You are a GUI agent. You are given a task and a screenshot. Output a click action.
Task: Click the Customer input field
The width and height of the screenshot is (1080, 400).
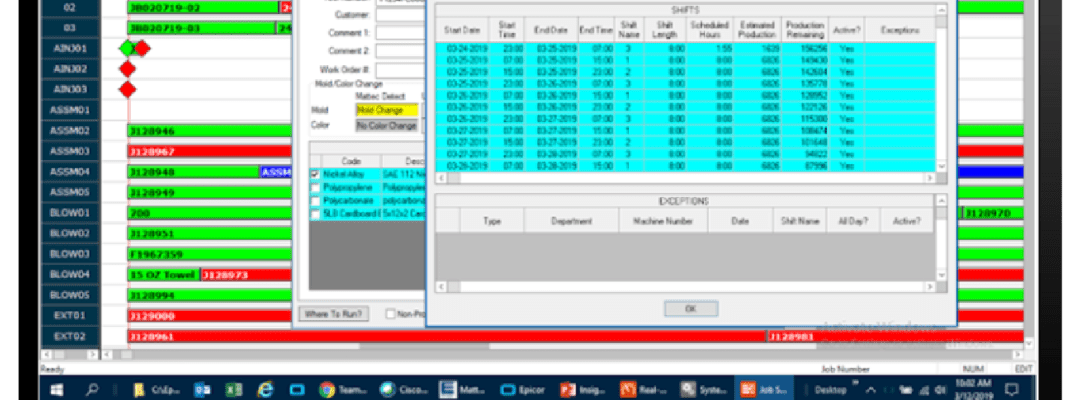(x=401, y=14)
